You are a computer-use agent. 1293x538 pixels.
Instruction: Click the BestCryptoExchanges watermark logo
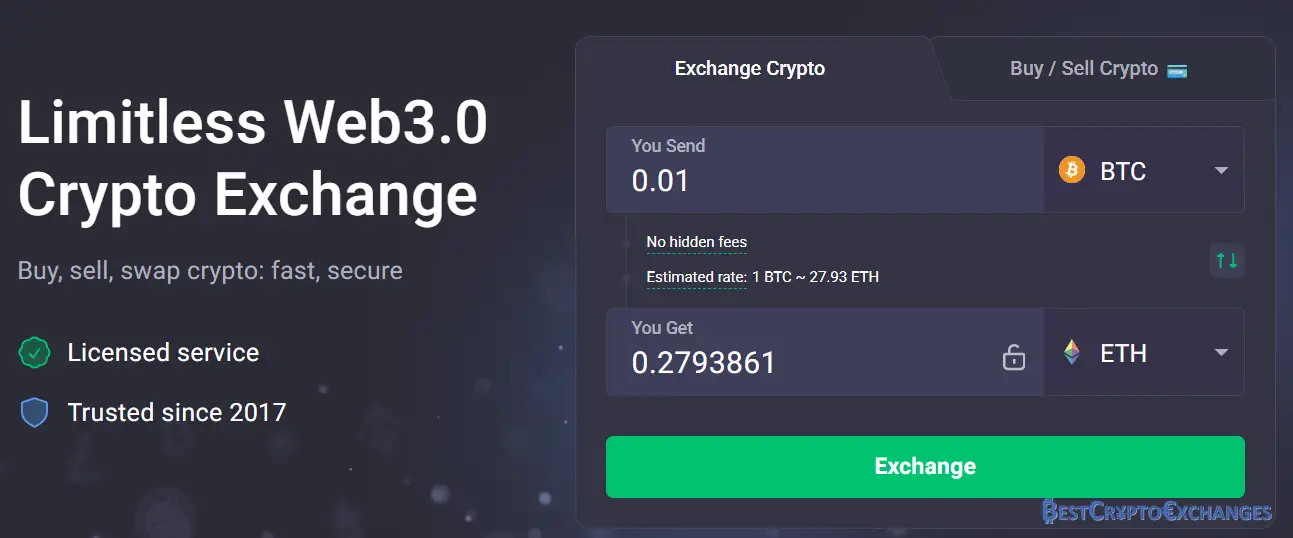tap(1157, 512)
